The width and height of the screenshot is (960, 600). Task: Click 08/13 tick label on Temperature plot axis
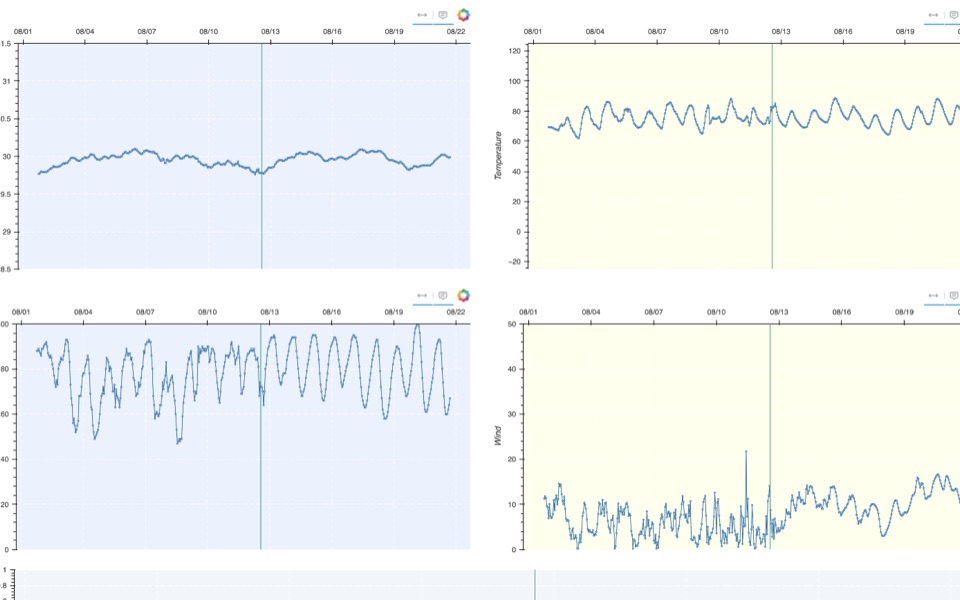click(x=781, y=31)
